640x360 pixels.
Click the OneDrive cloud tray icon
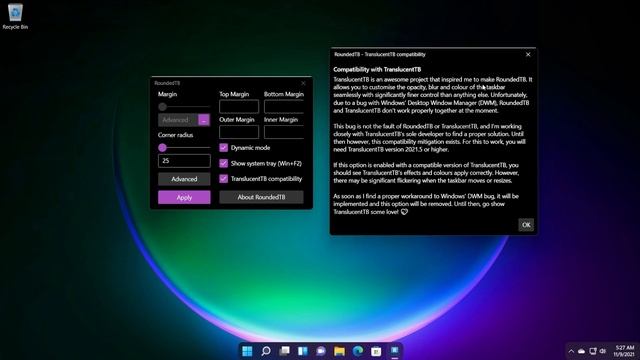point(582,351)
